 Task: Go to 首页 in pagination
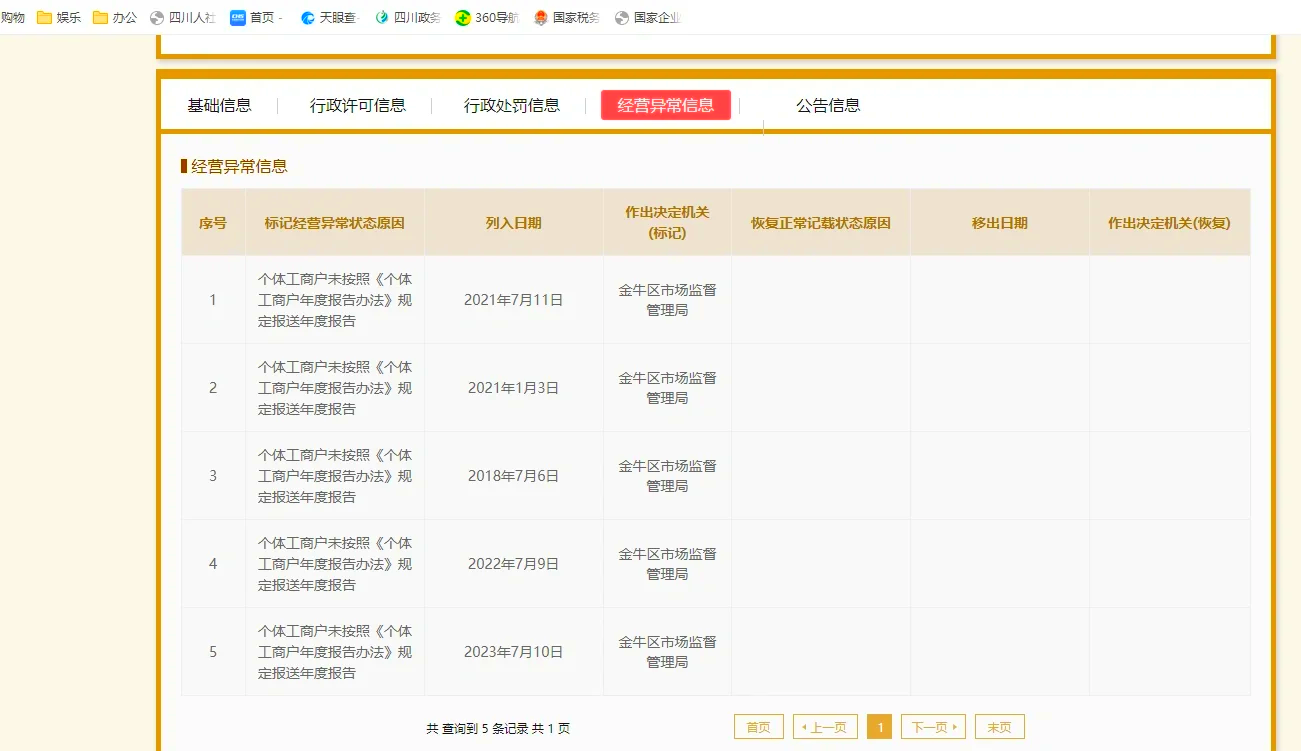click(759, 727)
